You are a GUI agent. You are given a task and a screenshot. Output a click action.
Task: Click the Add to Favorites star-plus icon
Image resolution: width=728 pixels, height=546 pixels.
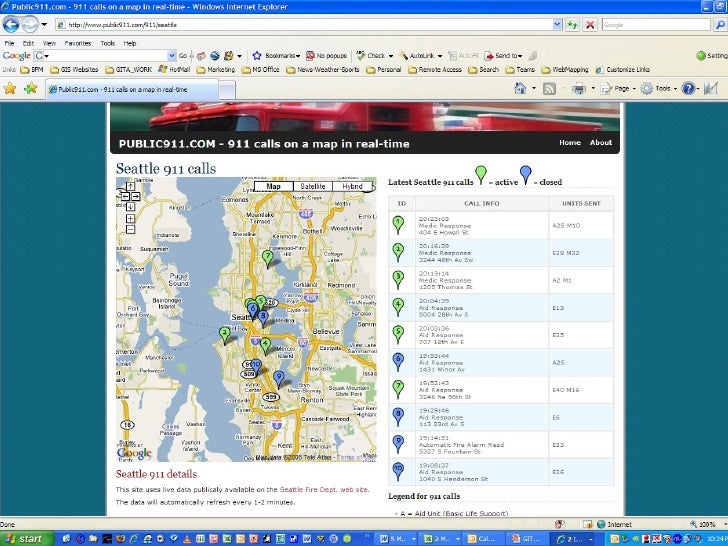[x=30, y=89]
